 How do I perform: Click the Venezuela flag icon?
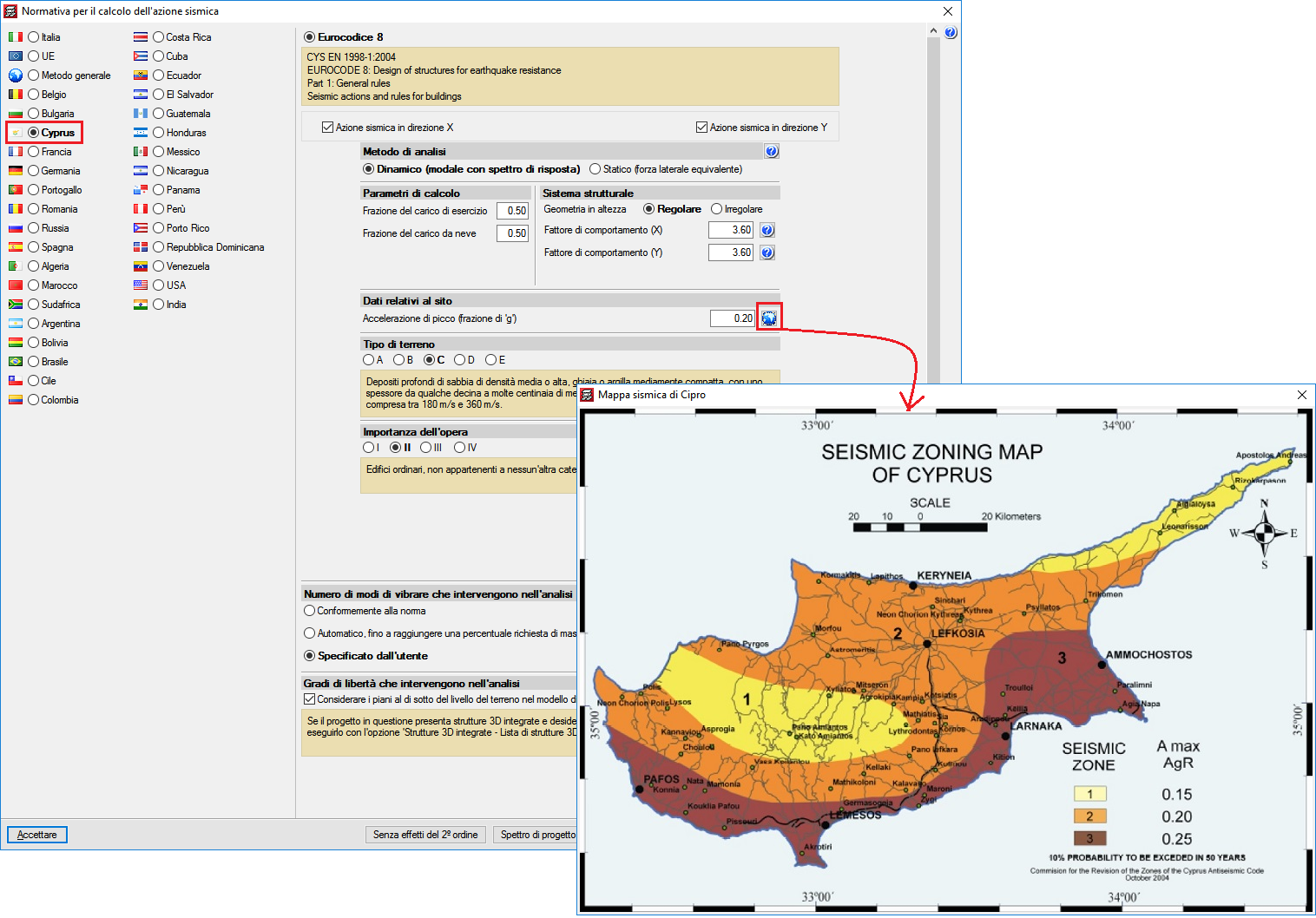(141, 266)
